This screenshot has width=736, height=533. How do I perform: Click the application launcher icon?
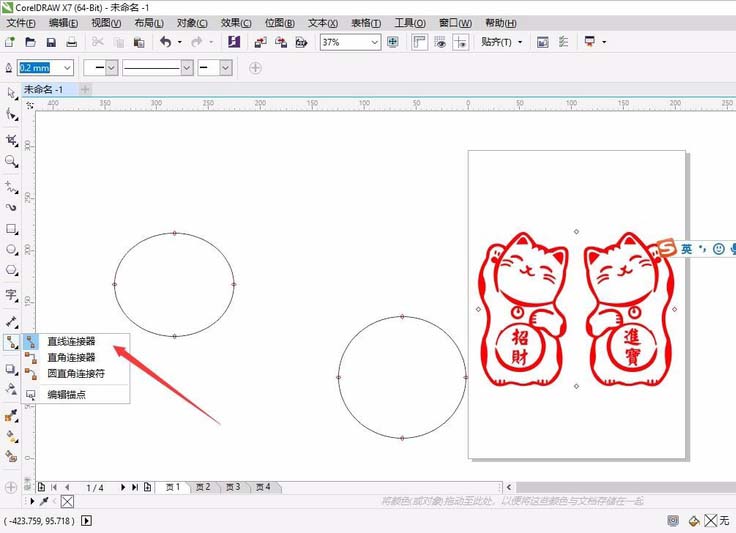coord(590,42)
